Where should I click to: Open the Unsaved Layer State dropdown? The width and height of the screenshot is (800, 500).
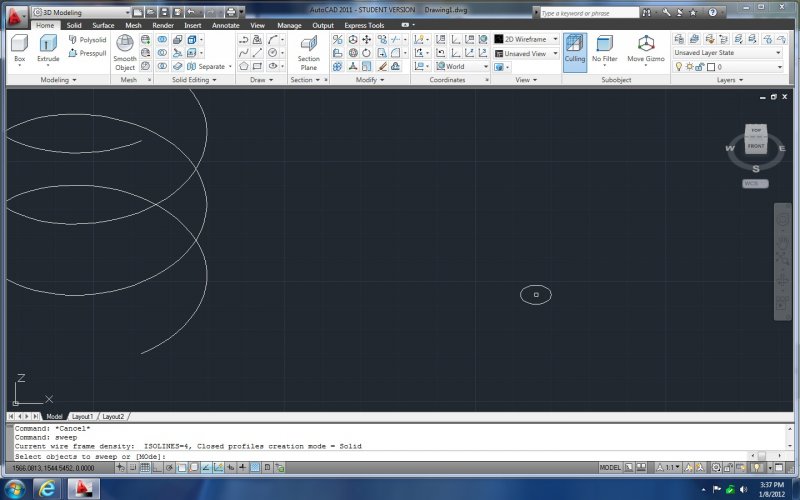(x=728, y=53)
